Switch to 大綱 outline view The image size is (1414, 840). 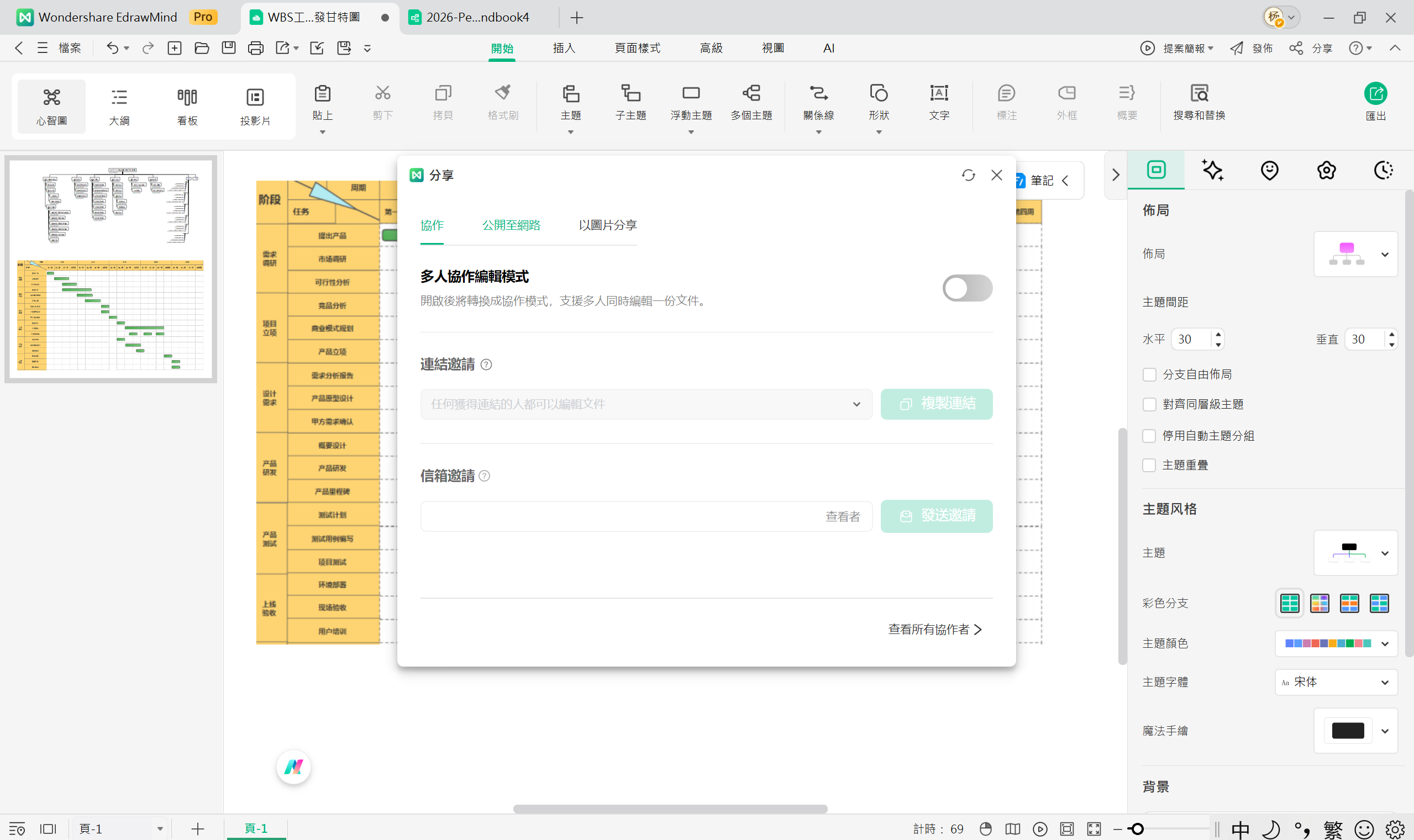(x=119, y=105)
